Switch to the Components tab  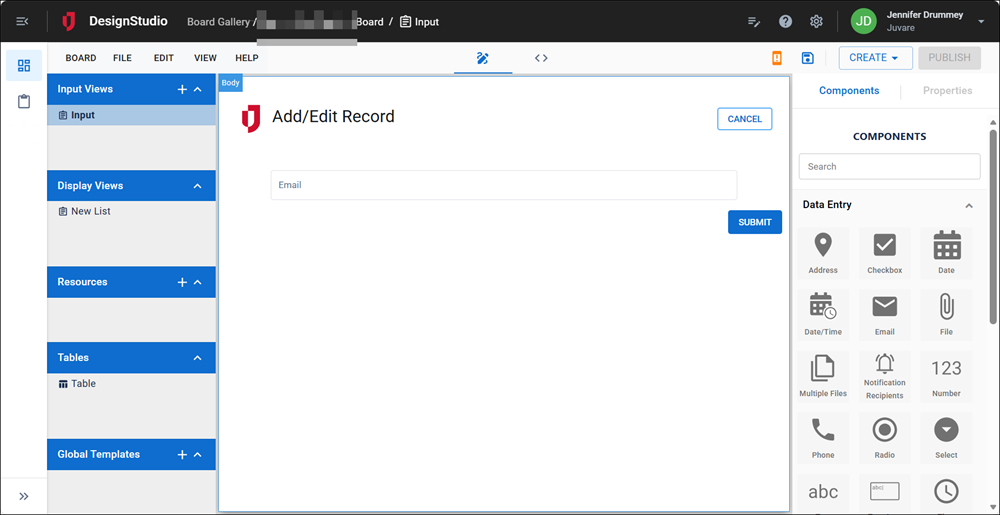click(849, 91)
